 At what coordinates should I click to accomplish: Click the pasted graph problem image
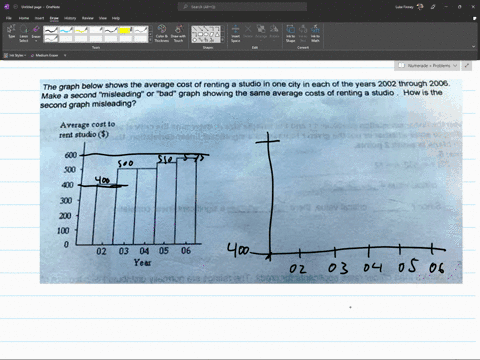pos(251,182)
